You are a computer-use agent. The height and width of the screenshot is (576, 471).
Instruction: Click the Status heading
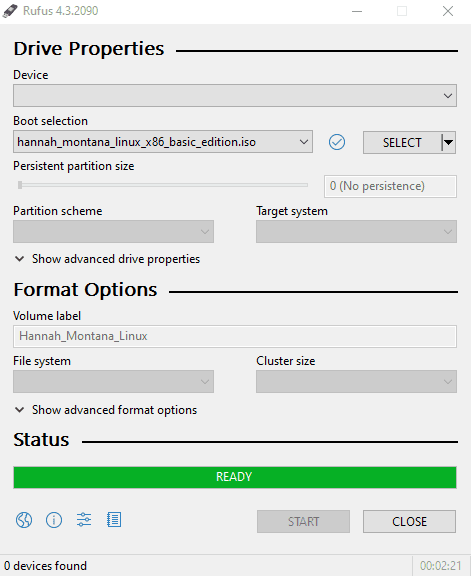[x=41, y=440]
